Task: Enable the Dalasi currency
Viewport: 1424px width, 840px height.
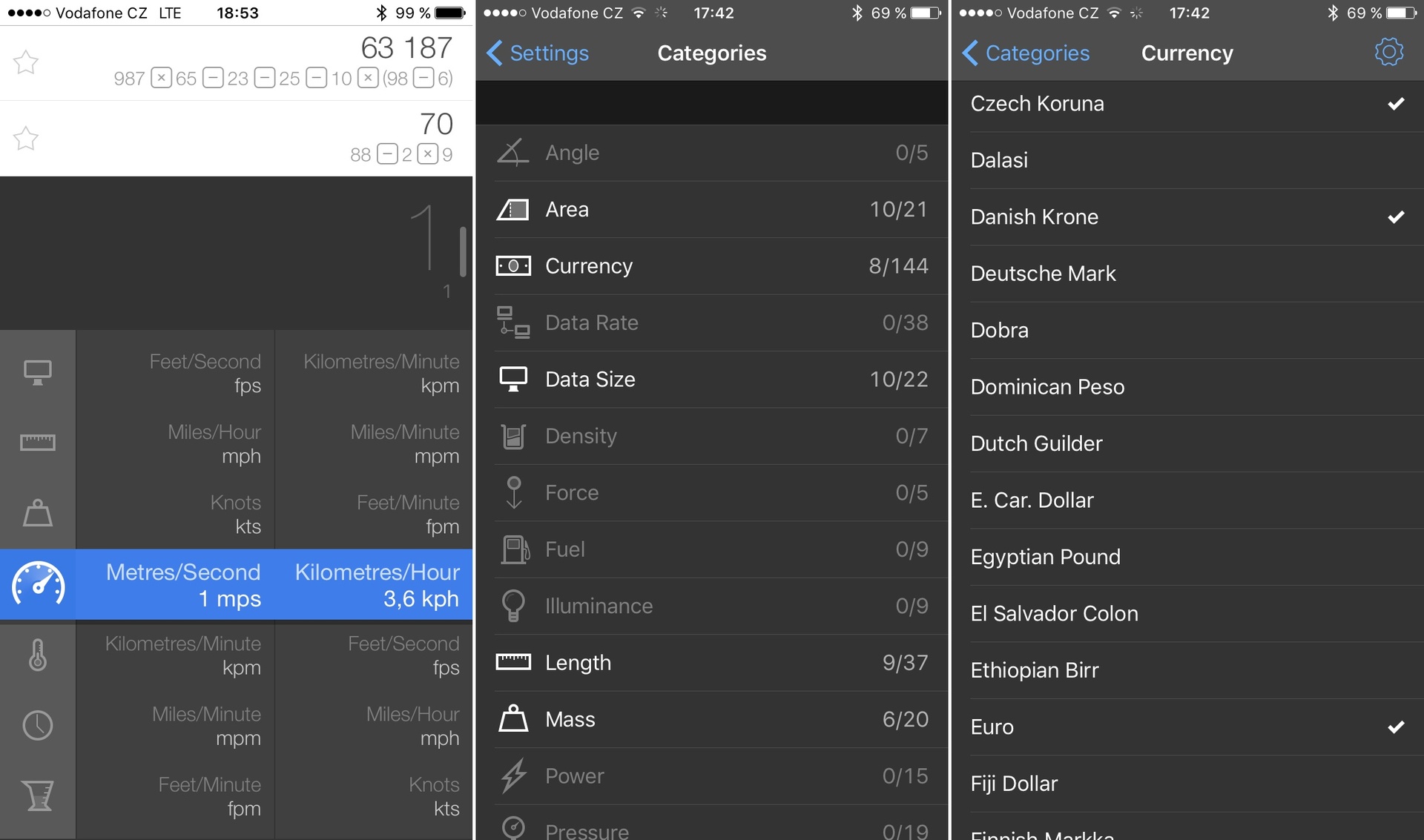Action: point(1187,160)
